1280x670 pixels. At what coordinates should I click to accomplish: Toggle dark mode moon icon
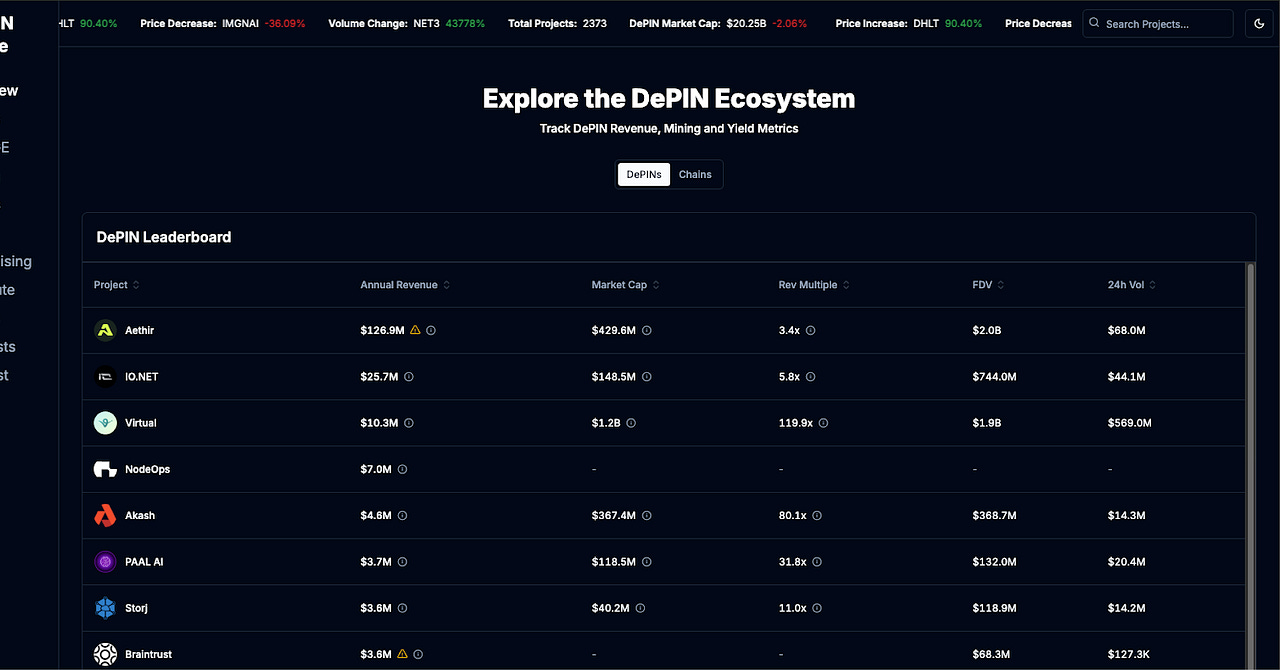click(1258, 23)
